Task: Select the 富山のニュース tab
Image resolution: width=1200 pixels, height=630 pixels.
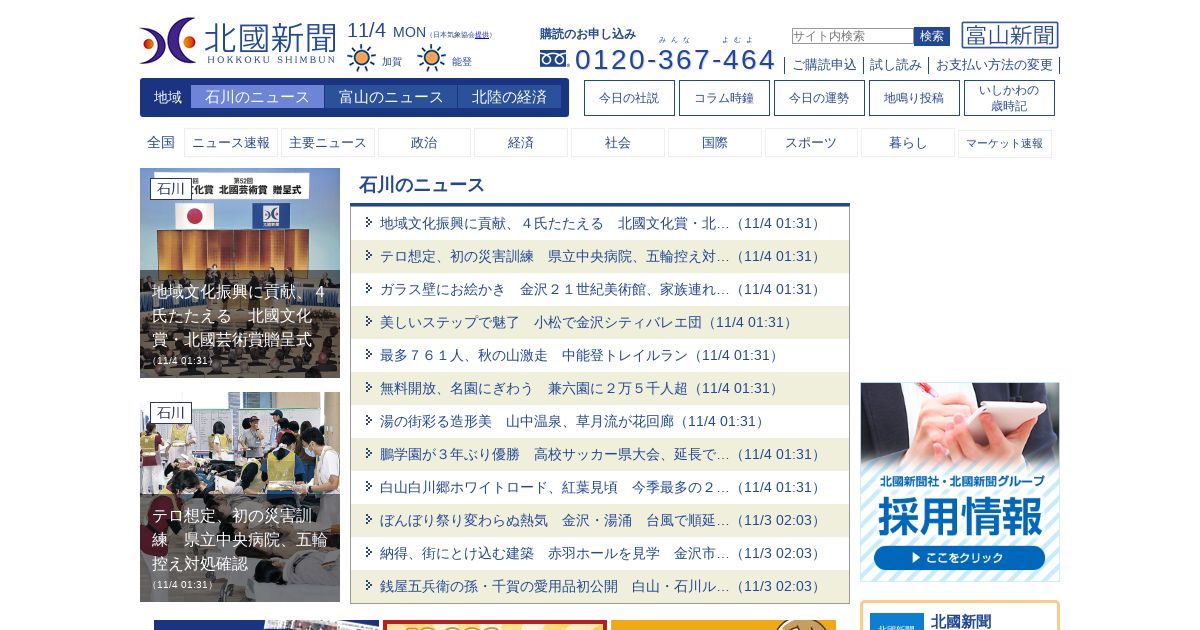Action: tap(391, 97)
